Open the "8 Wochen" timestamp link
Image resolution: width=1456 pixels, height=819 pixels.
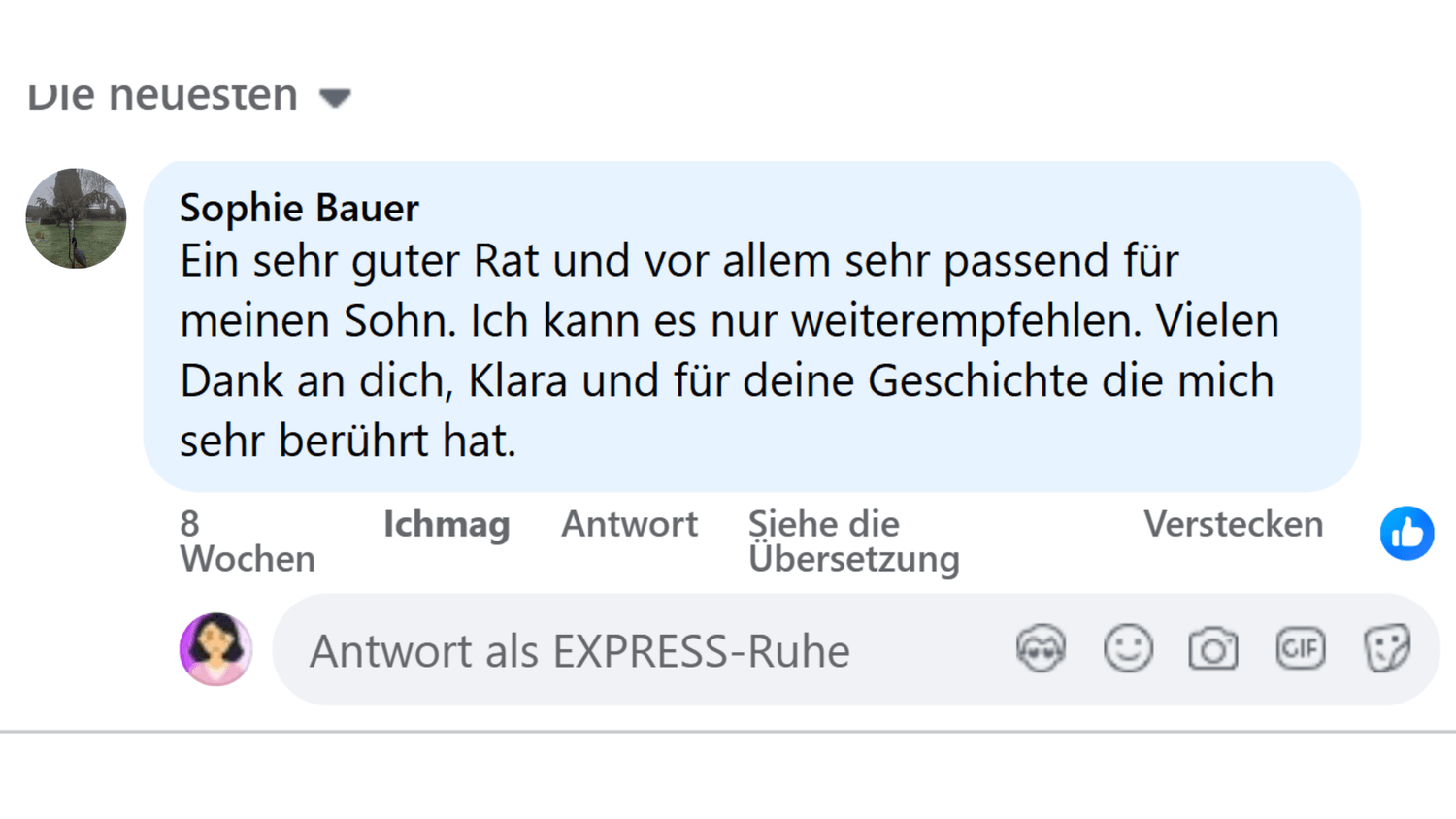(x=247, y=541)
